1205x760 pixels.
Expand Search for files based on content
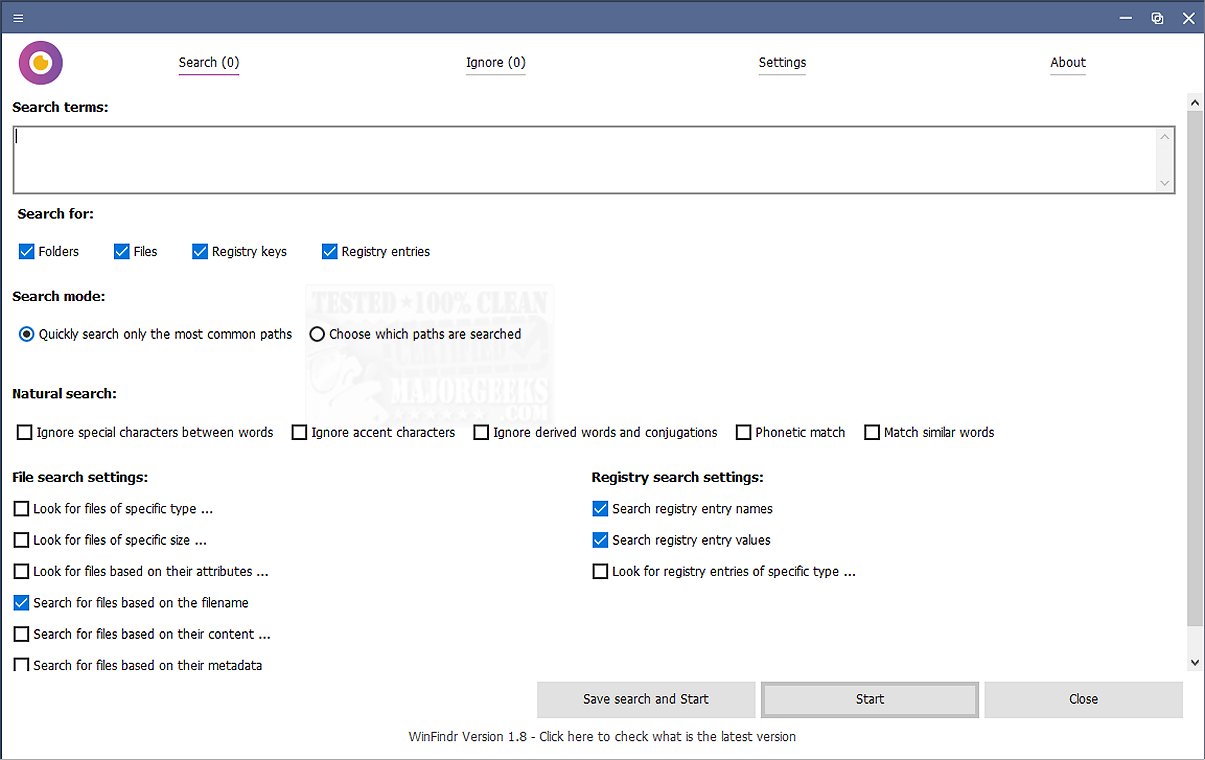[22, 634]
